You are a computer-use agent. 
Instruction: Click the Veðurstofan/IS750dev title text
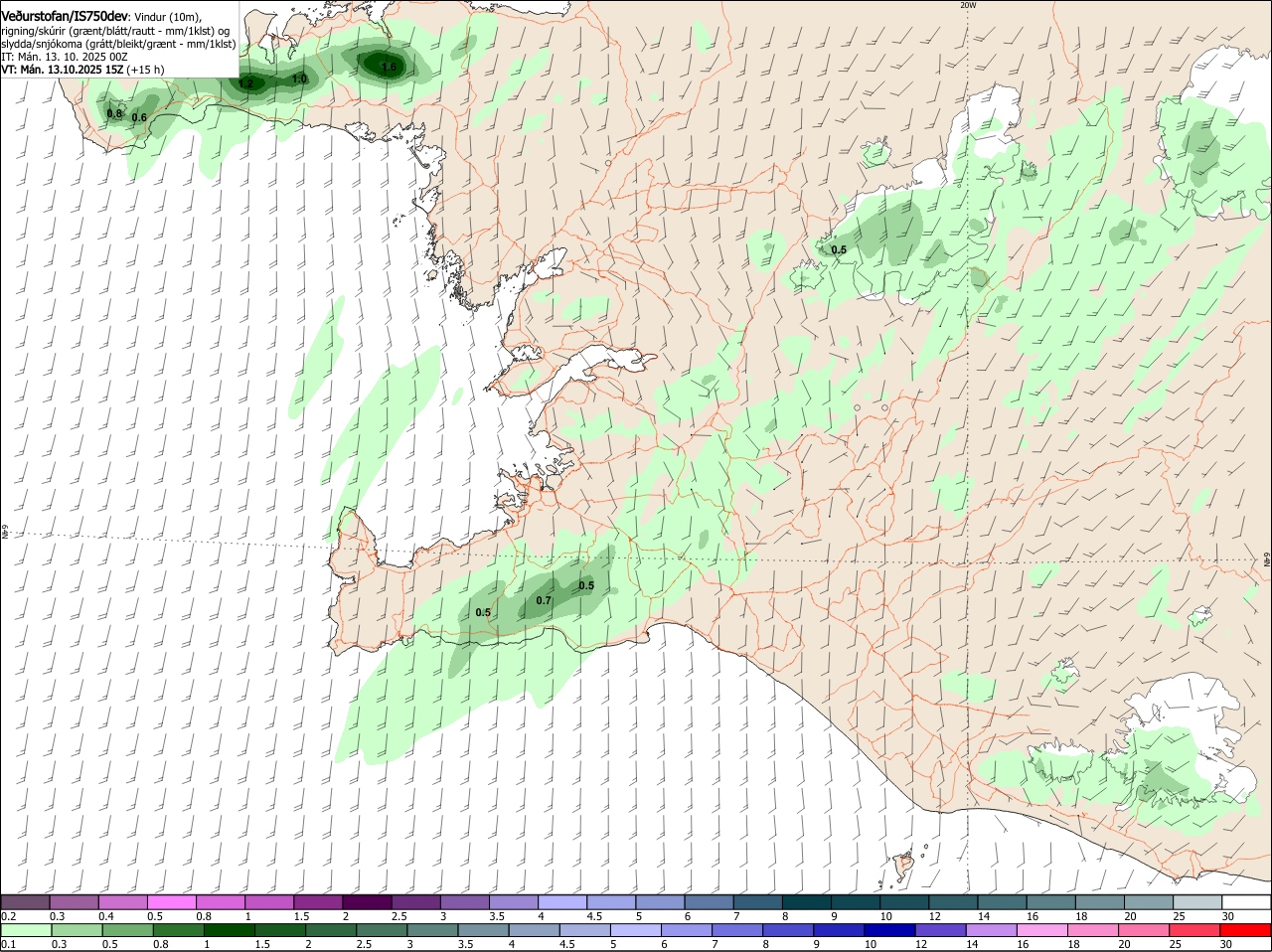(65, 17)
